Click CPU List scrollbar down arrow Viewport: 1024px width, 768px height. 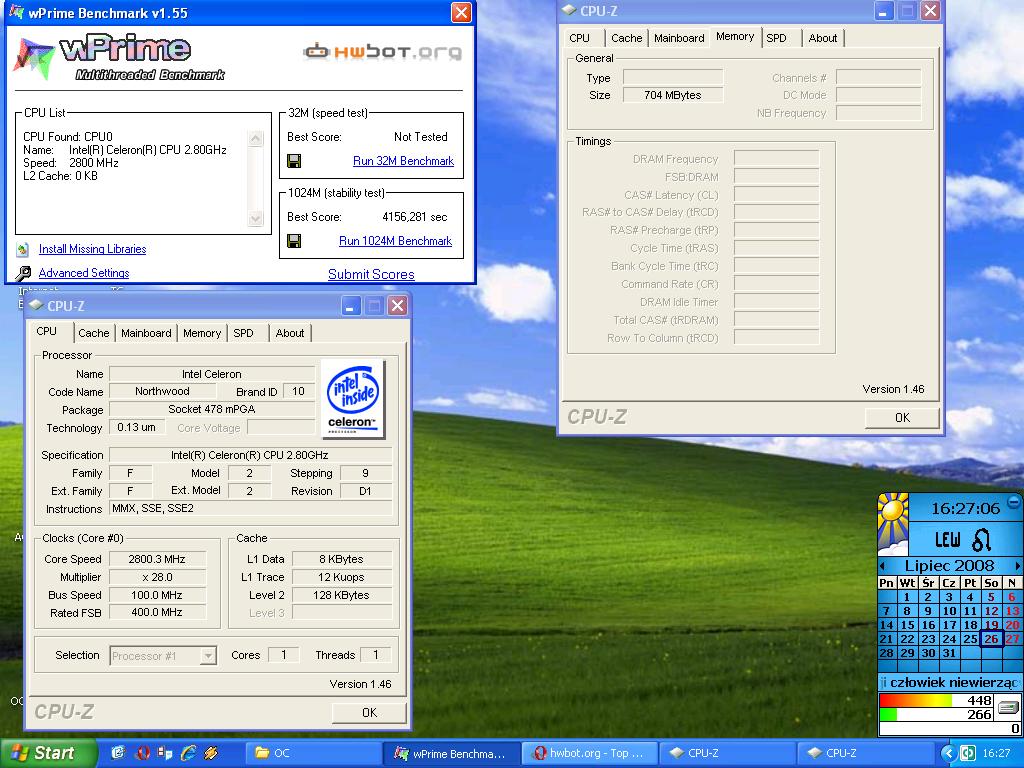[256, 219]
